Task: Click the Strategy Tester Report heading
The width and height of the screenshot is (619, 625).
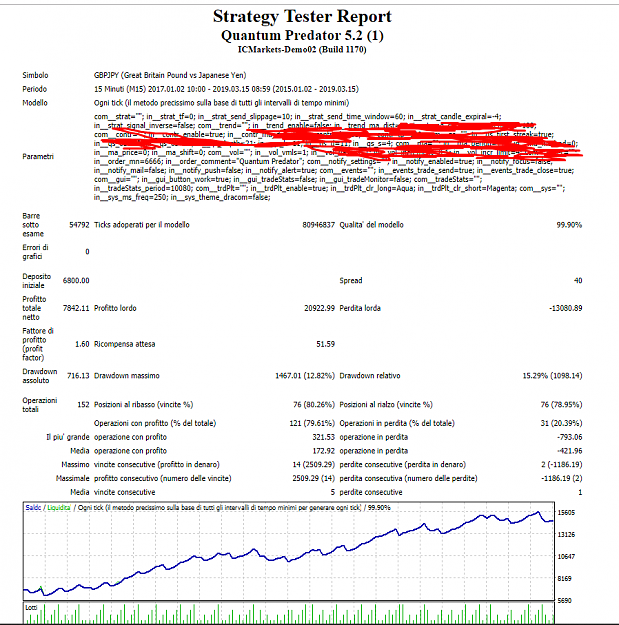Action: pyautogui.click(x=302, y=17)
